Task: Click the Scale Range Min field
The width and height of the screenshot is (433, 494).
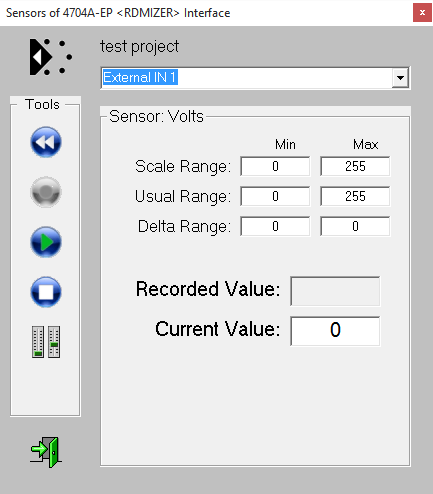Action: pyautogui.click(x=275, y=166)
